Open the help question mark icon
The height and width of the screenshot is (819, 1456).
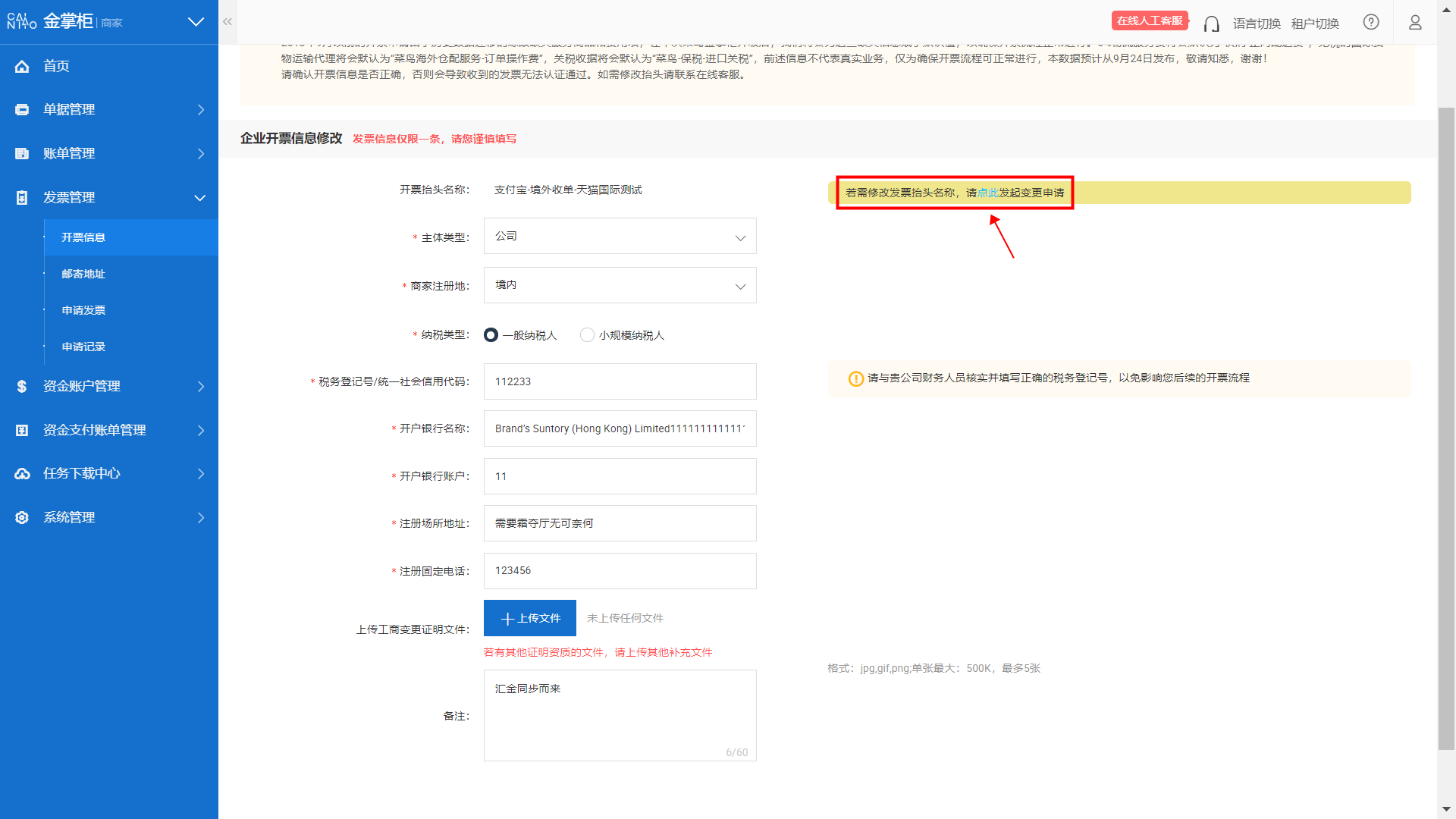[1371, 22]
